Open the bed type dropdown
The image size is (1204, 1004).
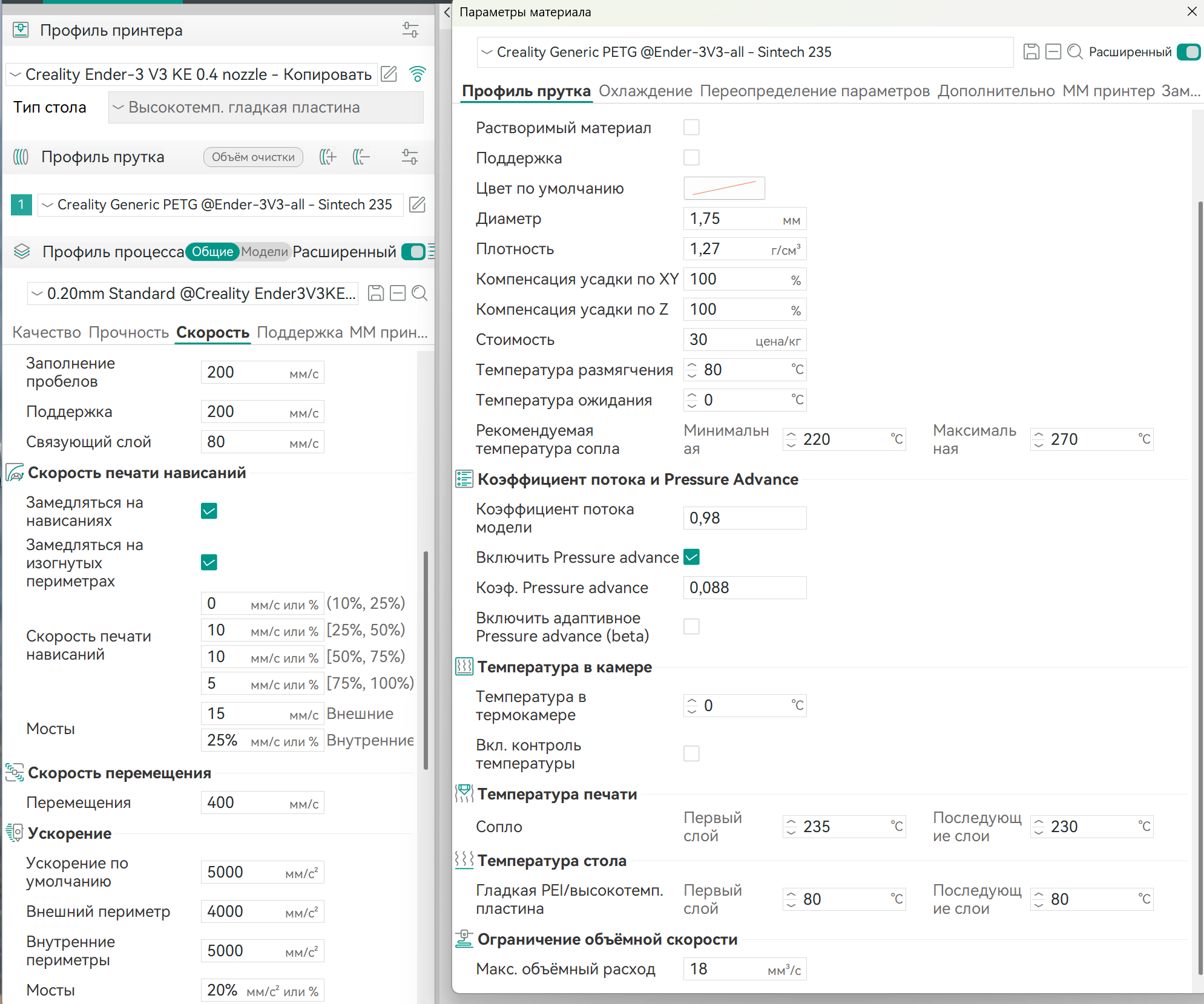point(266,108)
